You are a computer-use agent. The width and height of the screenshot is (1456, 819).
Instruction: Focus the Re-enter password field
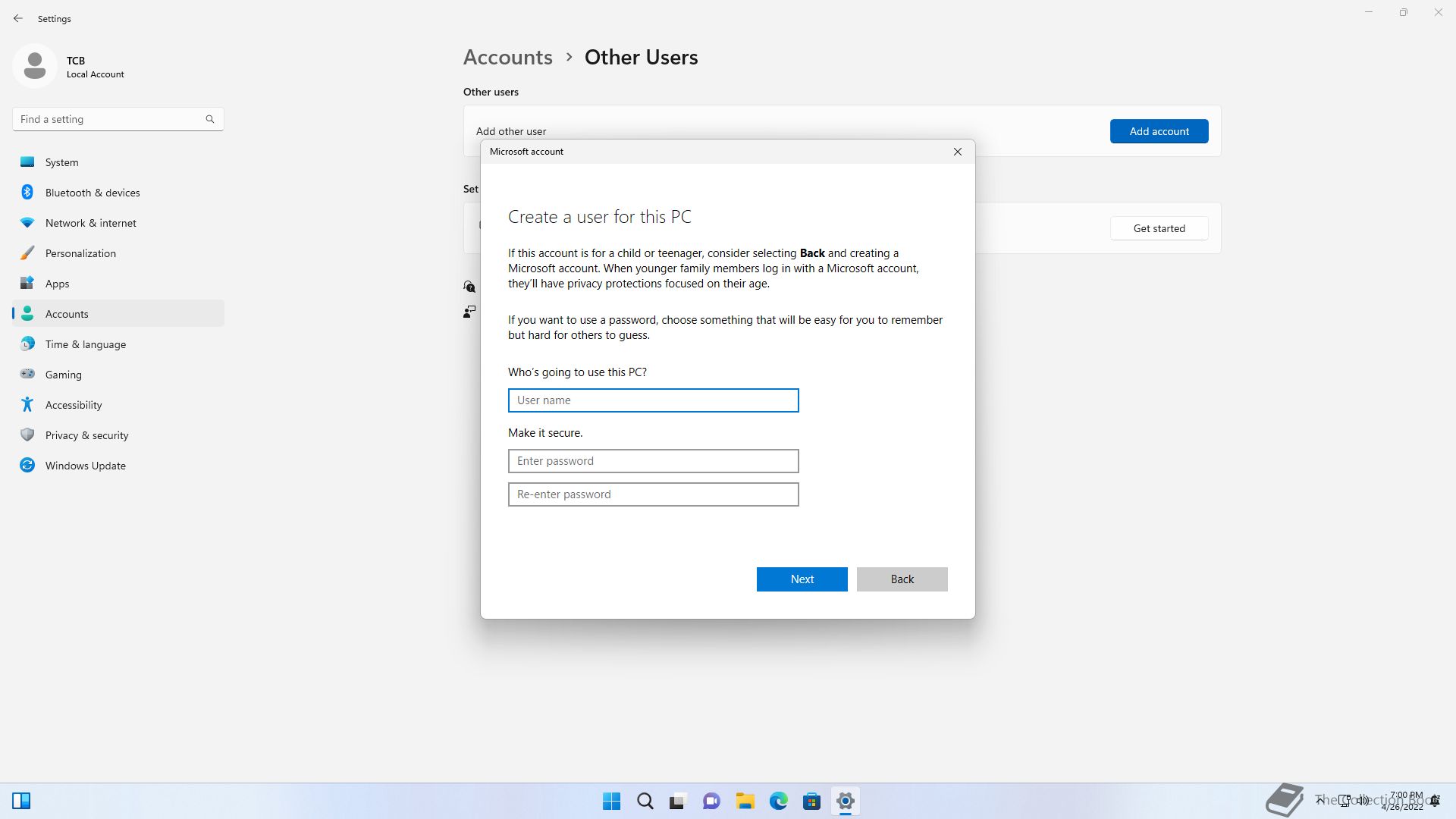[653, 494]
